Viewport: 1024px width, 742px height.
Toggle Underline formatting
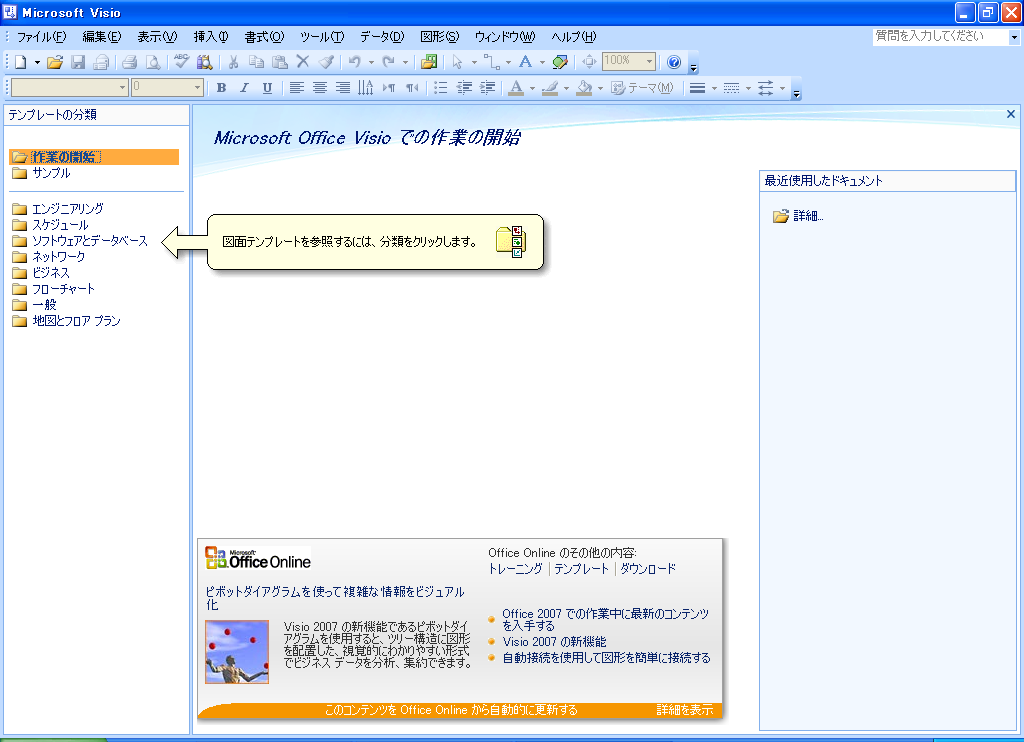267,88
